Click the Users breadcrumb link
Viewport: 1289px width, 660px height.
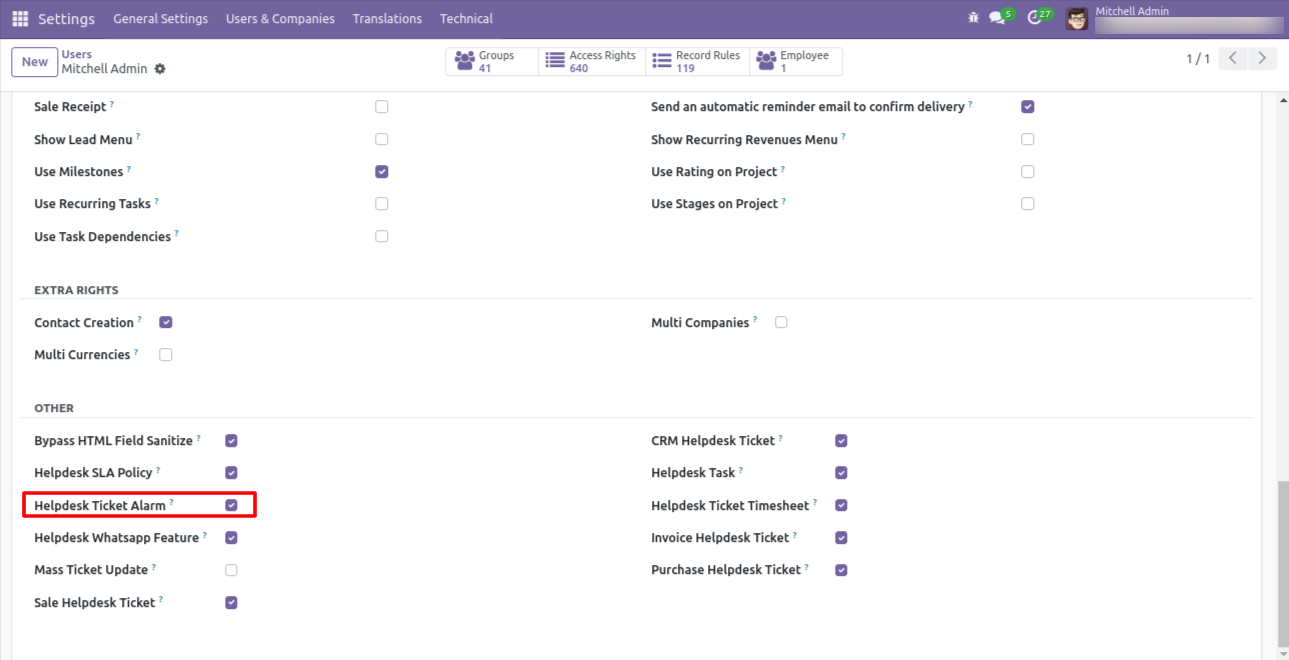point(77,54)
